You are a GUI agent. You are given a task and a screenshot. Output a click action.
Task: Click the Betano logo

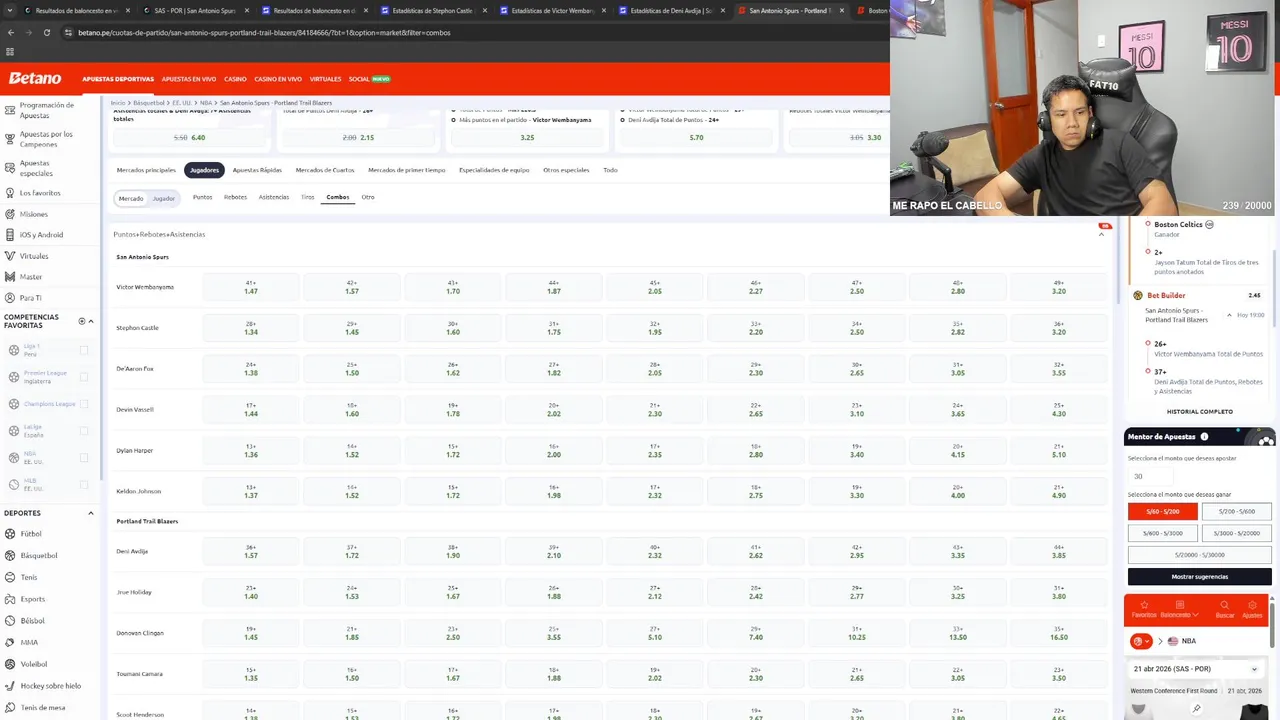(35, 78)
